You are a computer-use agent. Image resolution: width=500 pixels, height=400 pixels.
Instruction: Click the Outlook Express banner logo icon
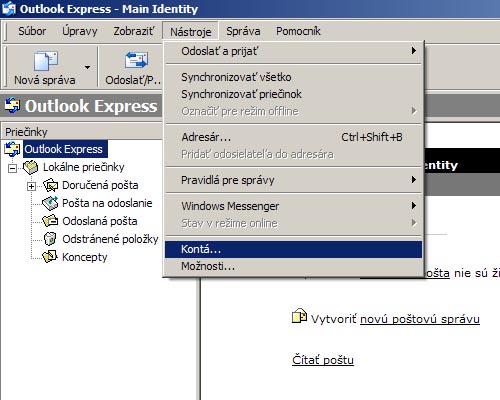coord(12,105)
